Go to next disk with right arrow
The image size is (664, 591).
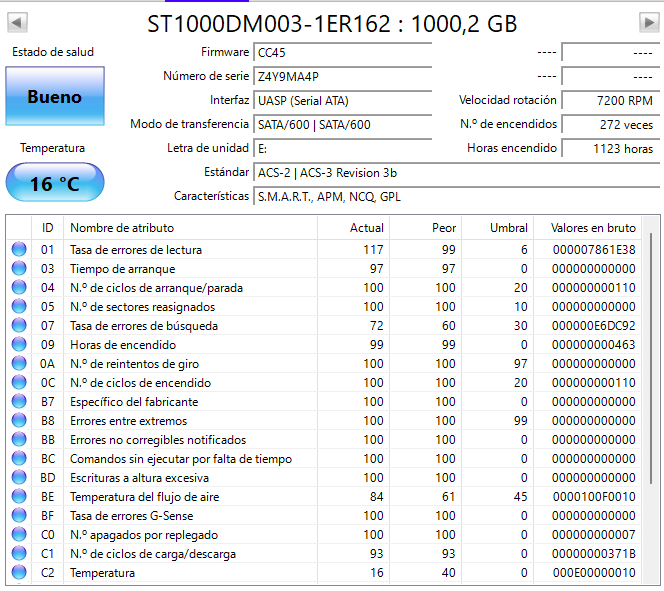click(649, 22)
